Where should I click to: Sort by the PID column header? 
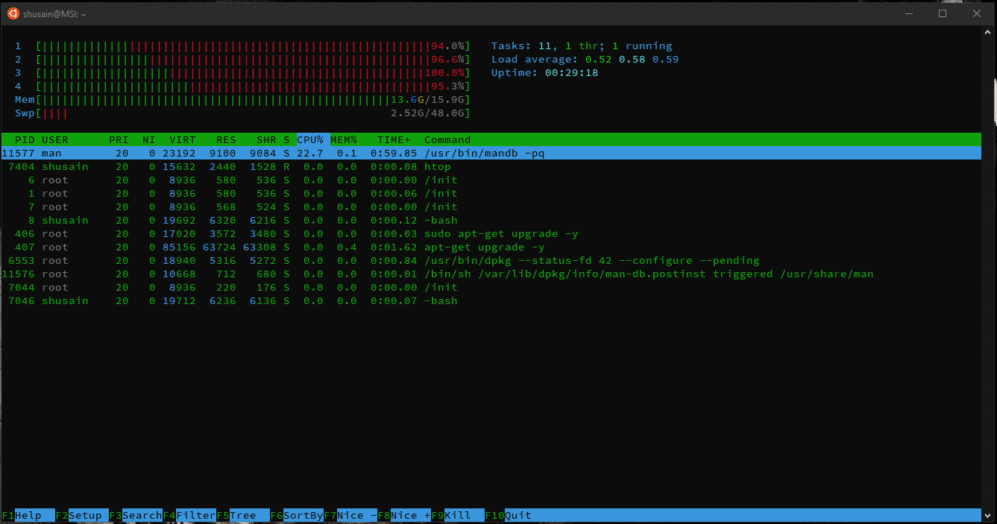pyautogui.click(x=25, y=140)
